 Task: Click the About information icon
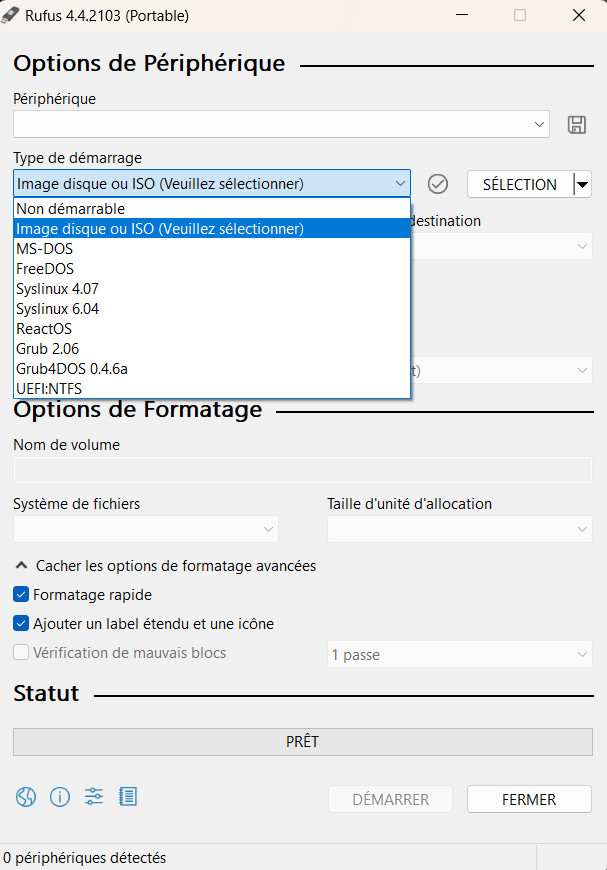click(60, 797)
